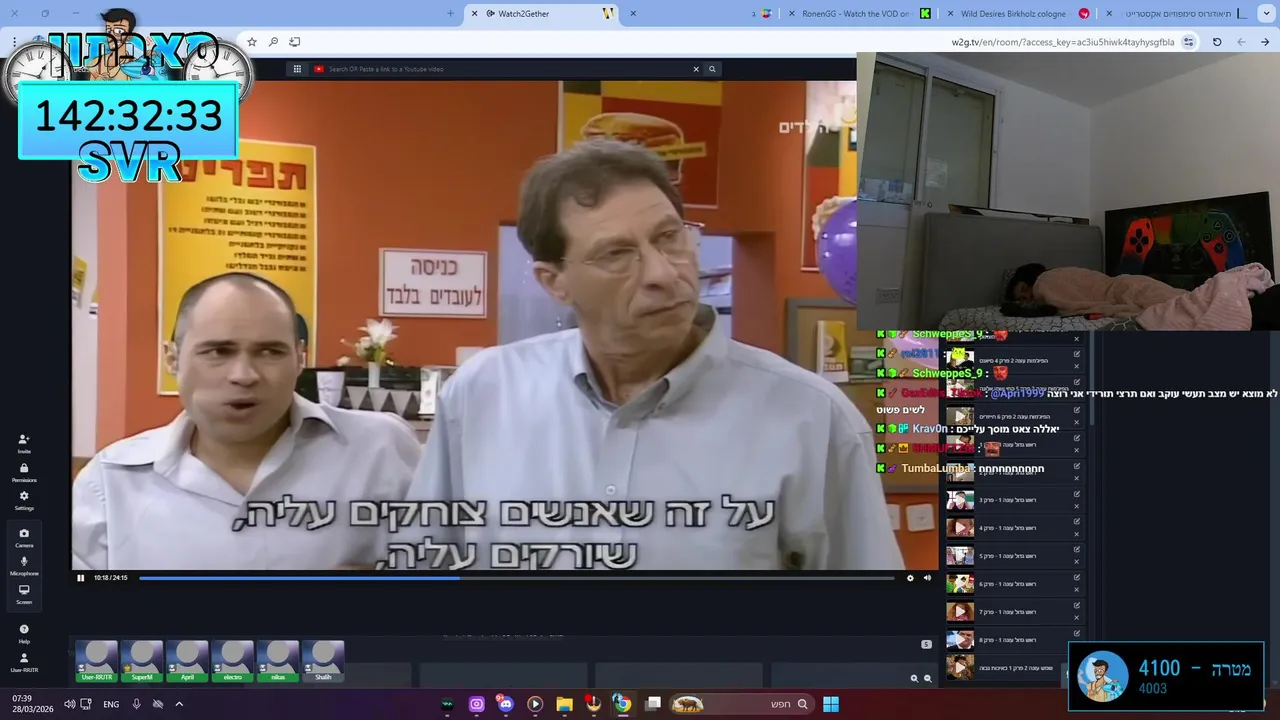Open the Invite panel in sidebar
Screen dimensions: 1280x720
coord(24,443)
